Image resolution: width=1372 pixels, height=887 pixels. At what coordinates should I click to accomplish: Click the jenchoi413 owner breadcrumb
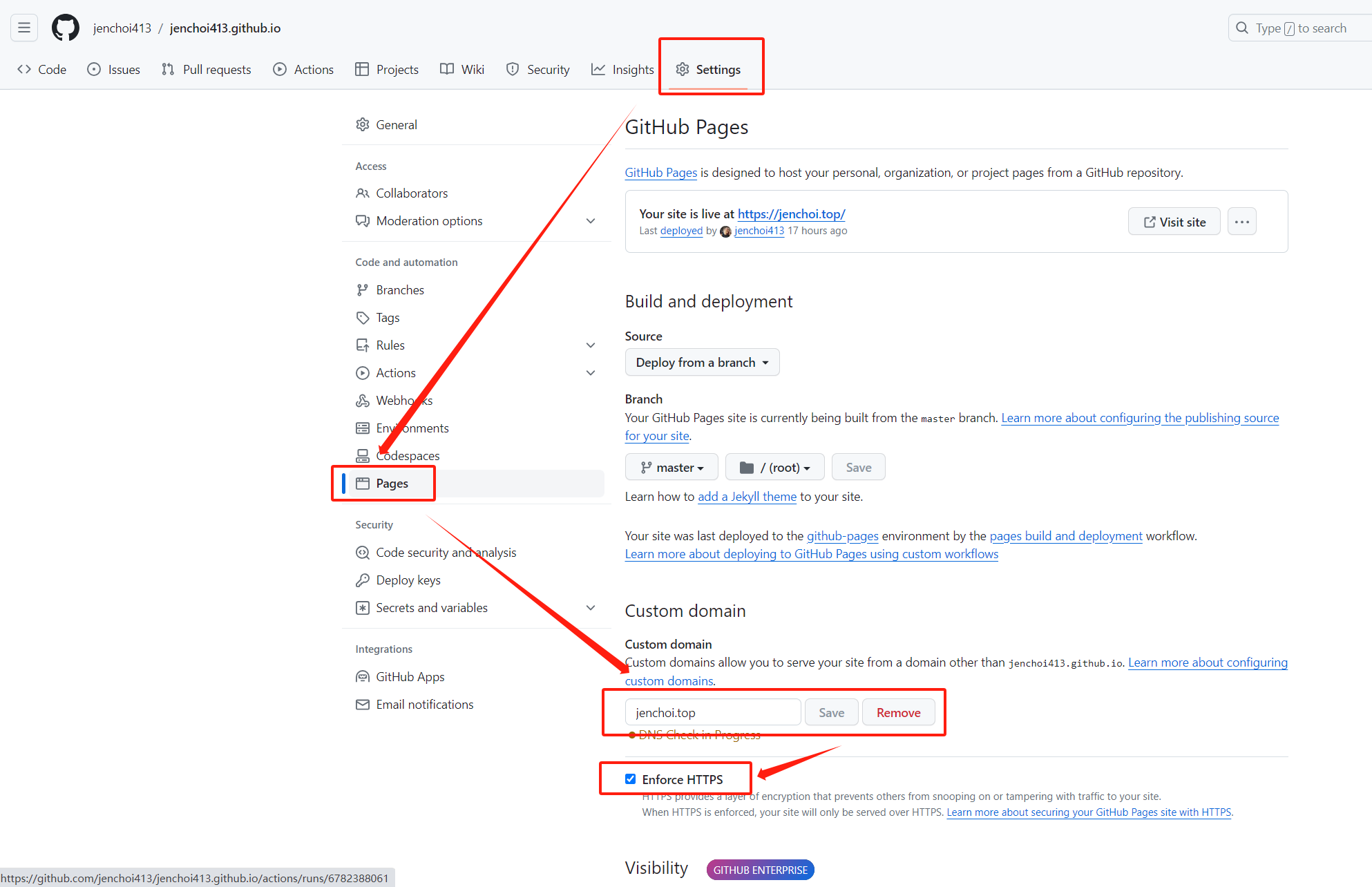click(122, 28)
